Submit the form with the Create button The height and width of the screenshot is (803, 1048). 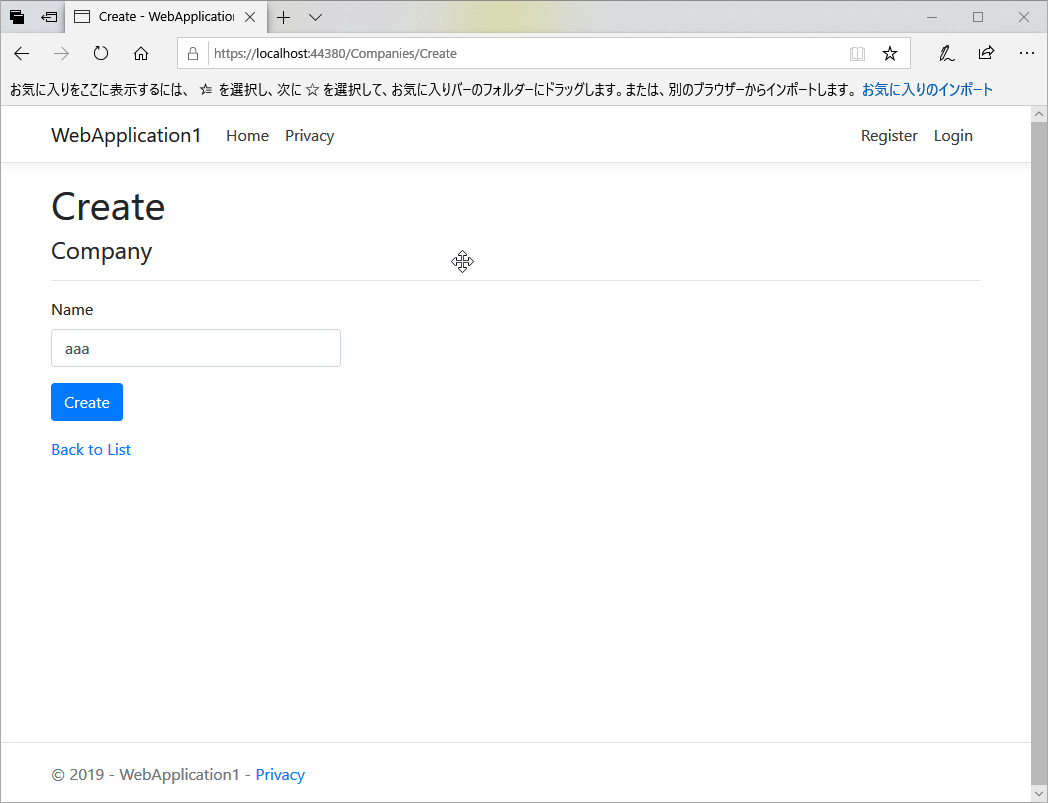click(87, 402)
